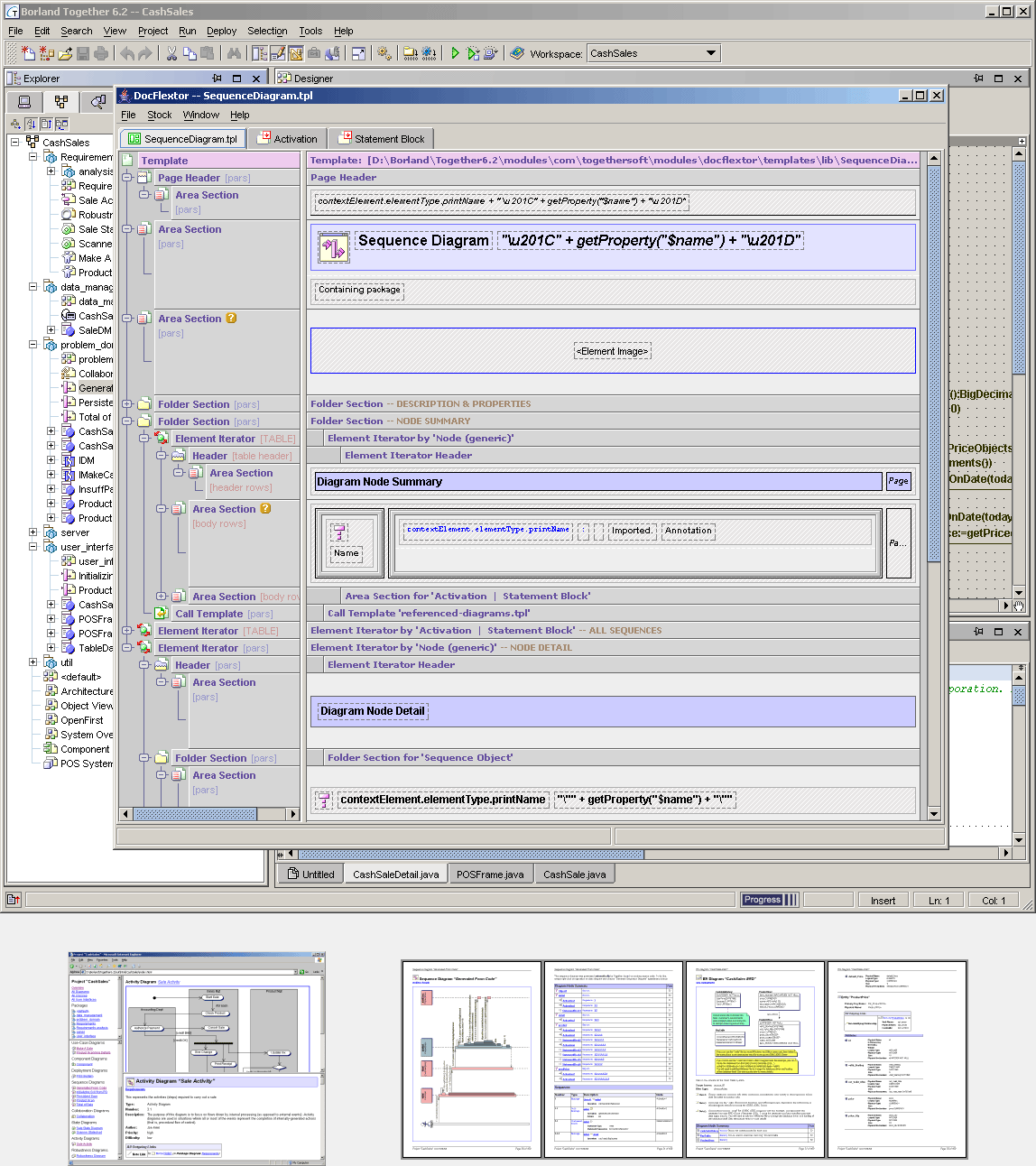
Task: Expand the collapsed Folder Section [pars] node
Action: (x=127, y=404)
